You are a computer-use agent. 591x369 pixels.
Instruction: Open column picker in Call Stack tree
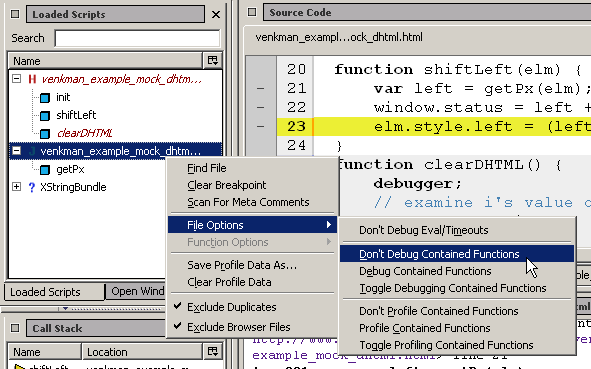[213, 351]
